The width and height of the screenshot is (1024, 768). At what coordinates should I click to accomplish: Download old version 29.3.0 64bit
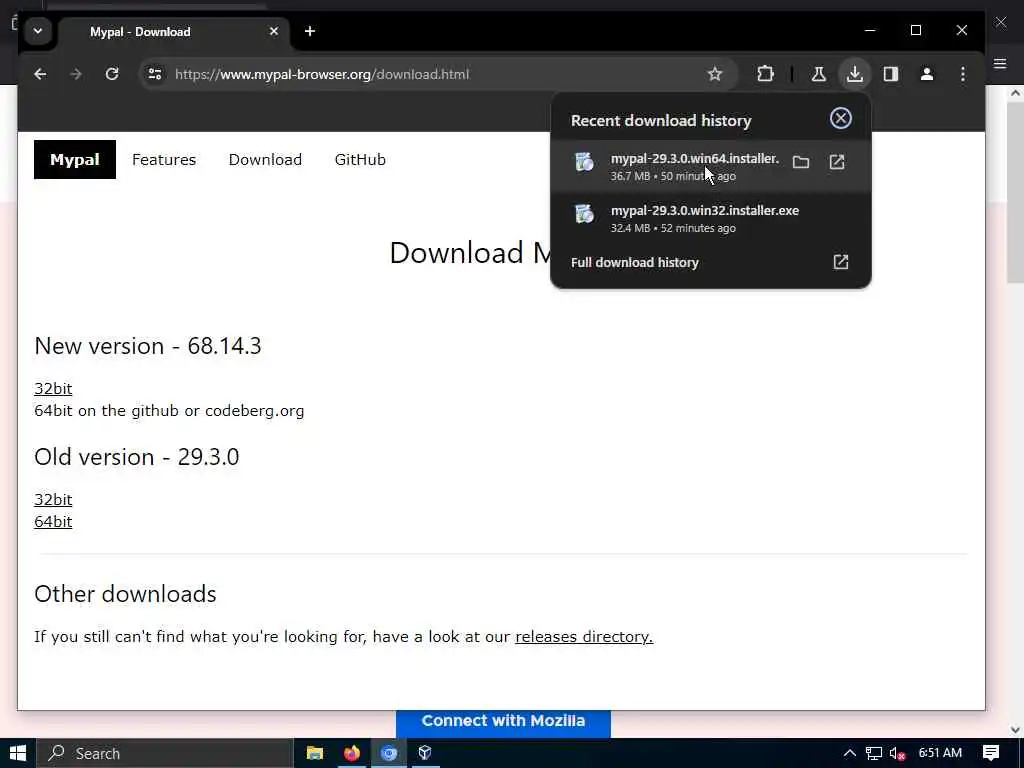coord(53,522)
